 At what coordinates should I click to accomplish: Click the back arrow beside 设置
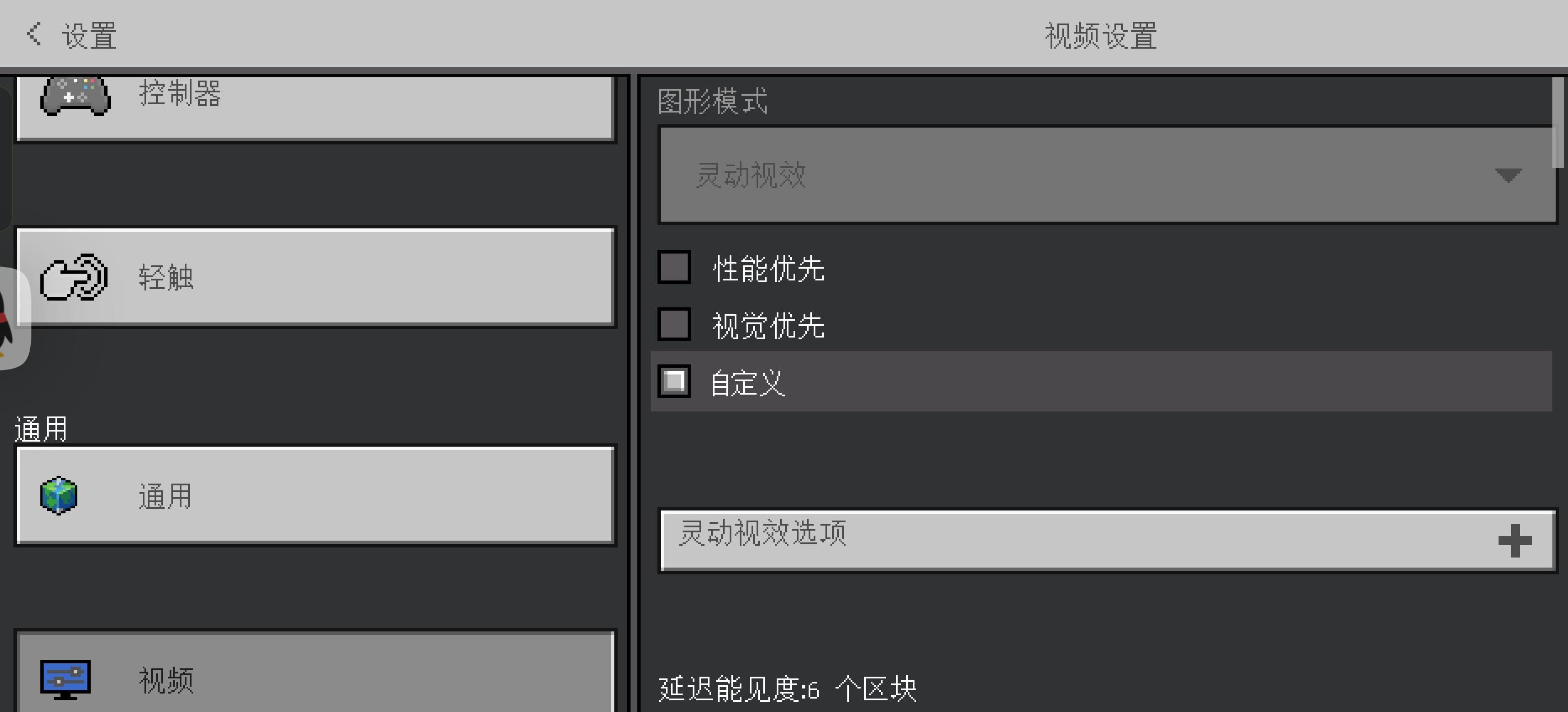(34, 34)
